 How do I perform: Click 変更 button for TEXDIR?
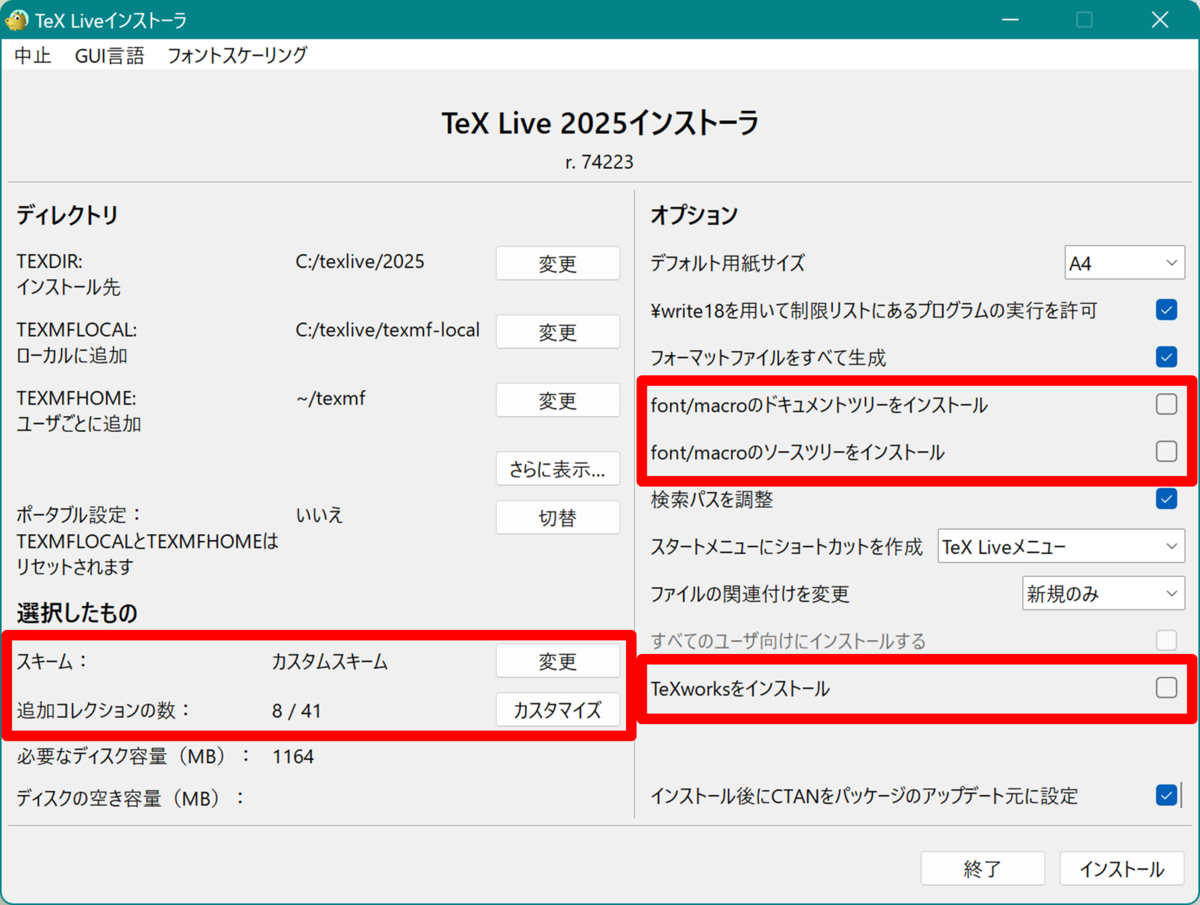[x=558, y=264]
